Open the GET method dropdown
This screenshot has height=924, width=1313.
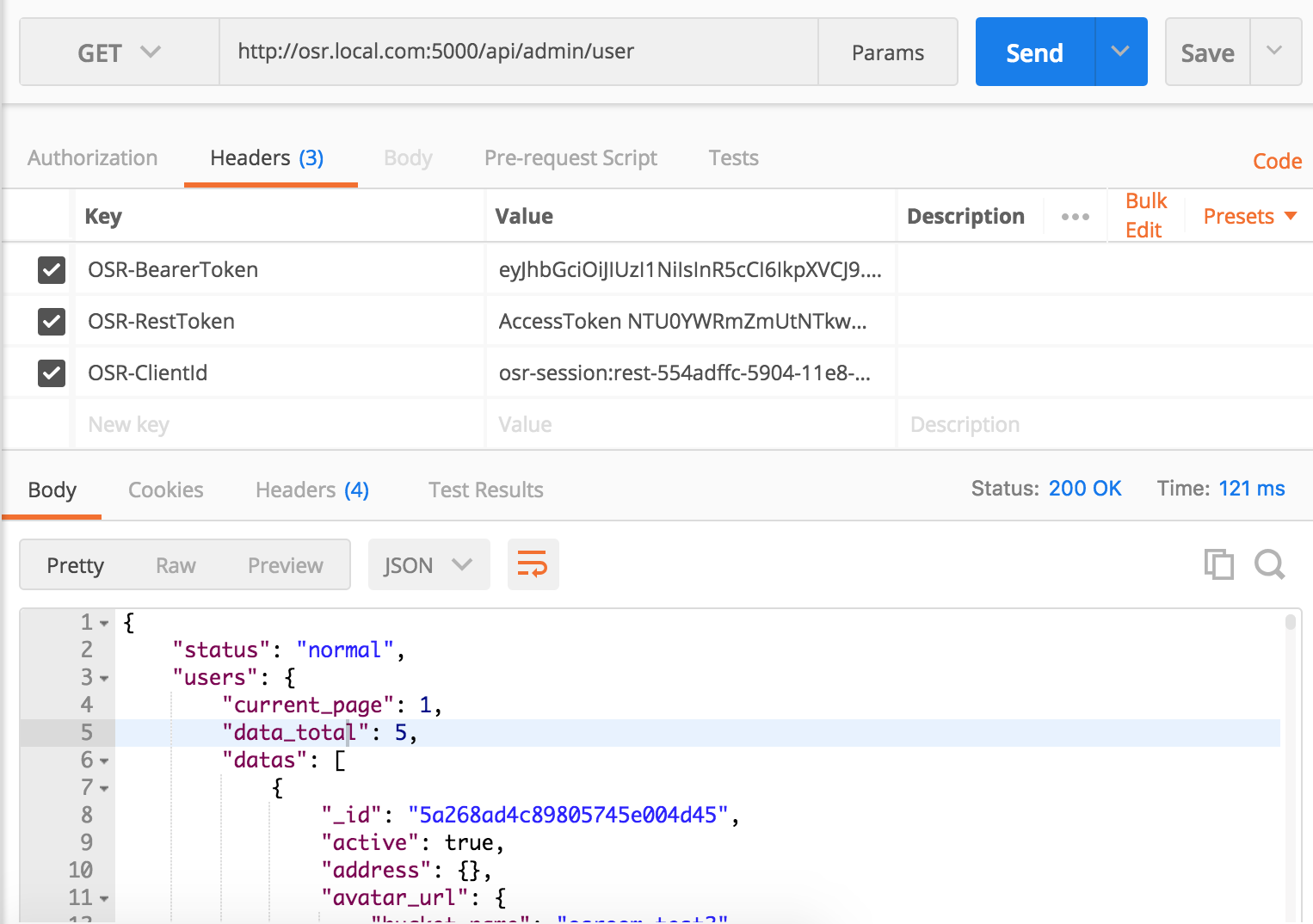coord(119,52)
